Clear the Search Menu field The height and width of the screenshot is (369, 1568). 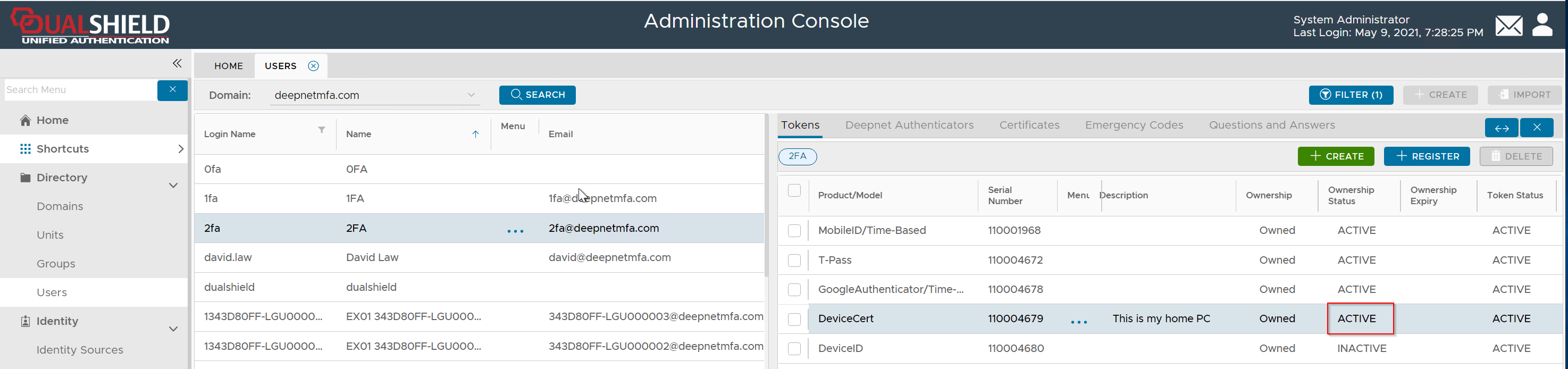pyautogui.click(x=172, y=89)
